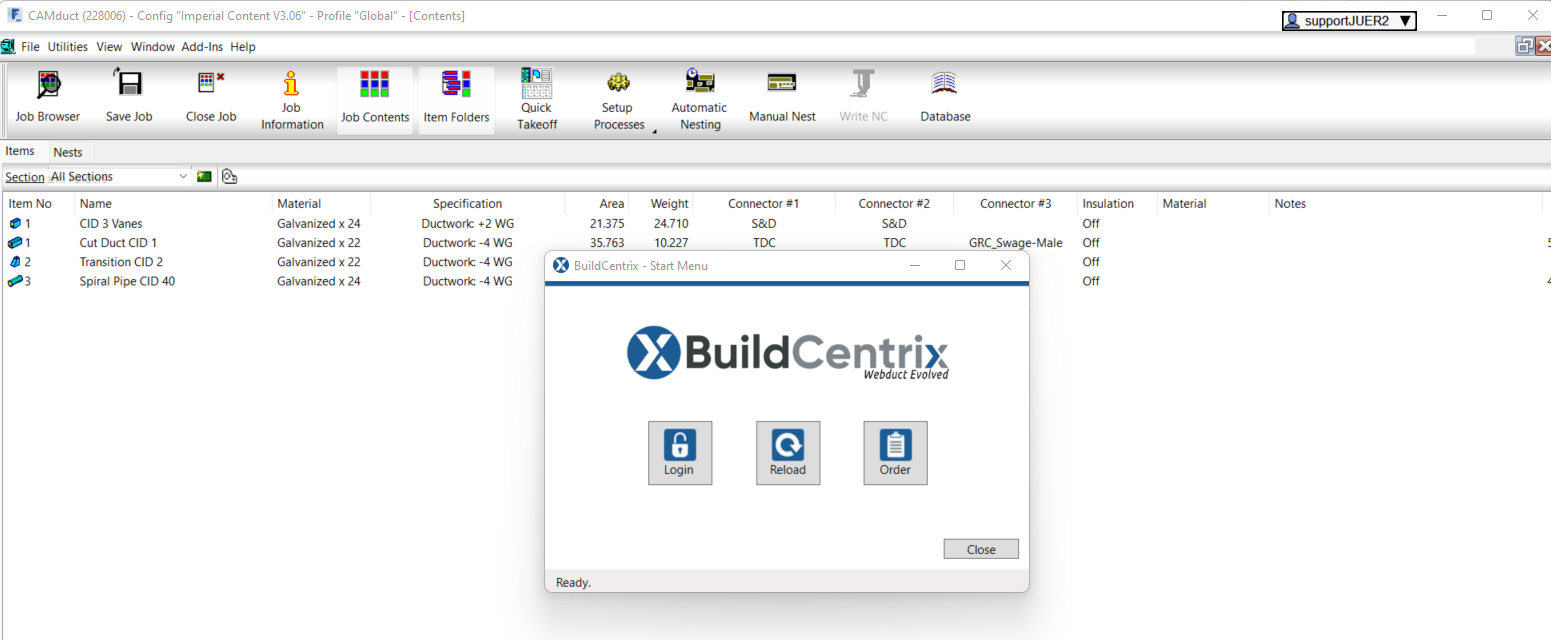Open the Item Folders view
The height and width of the screenshot is (640, 1551).
(x=456, y=97)
